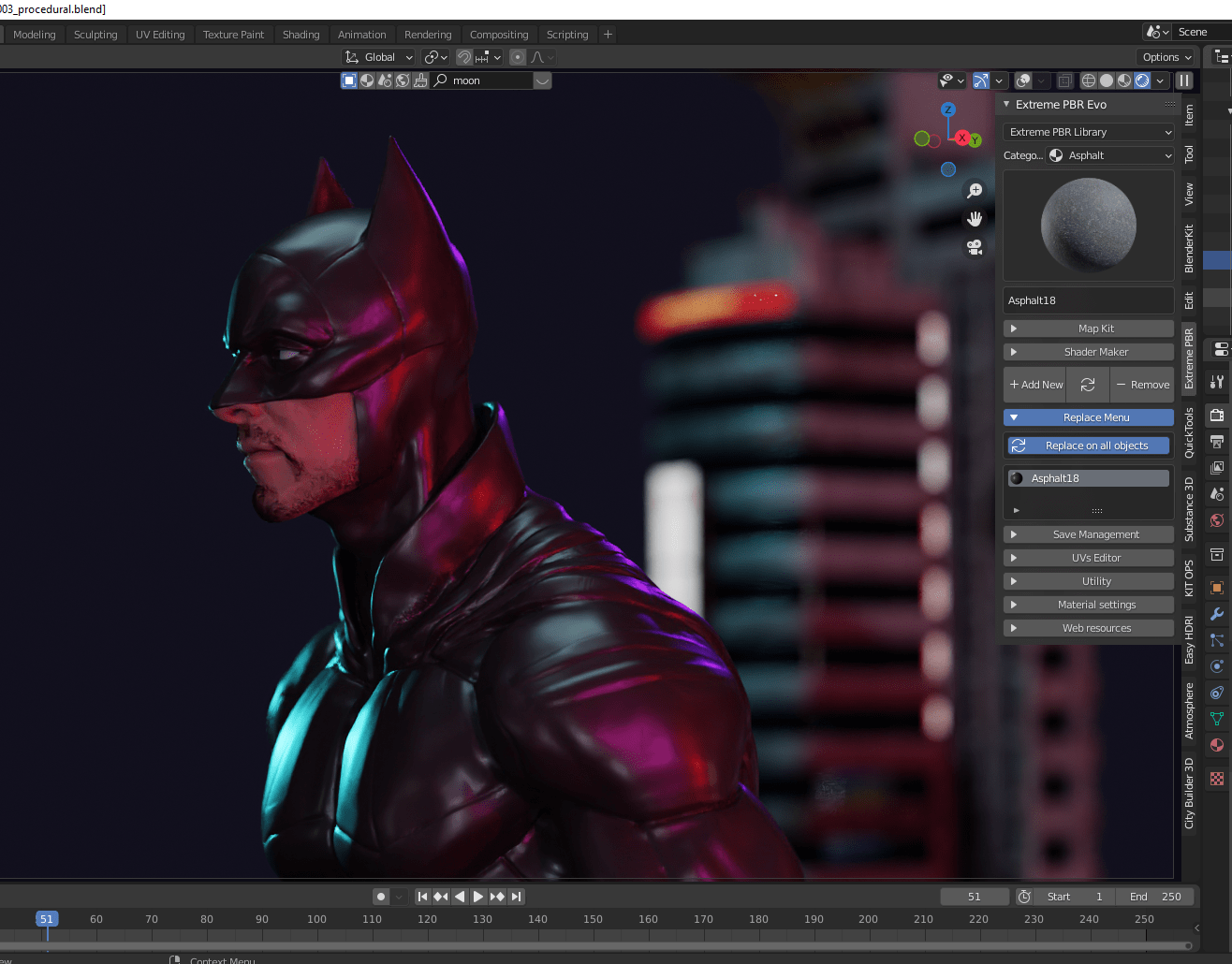1232x964 pixels.
Task: Expand the Map Kit section
Action: pos(1089,329)
